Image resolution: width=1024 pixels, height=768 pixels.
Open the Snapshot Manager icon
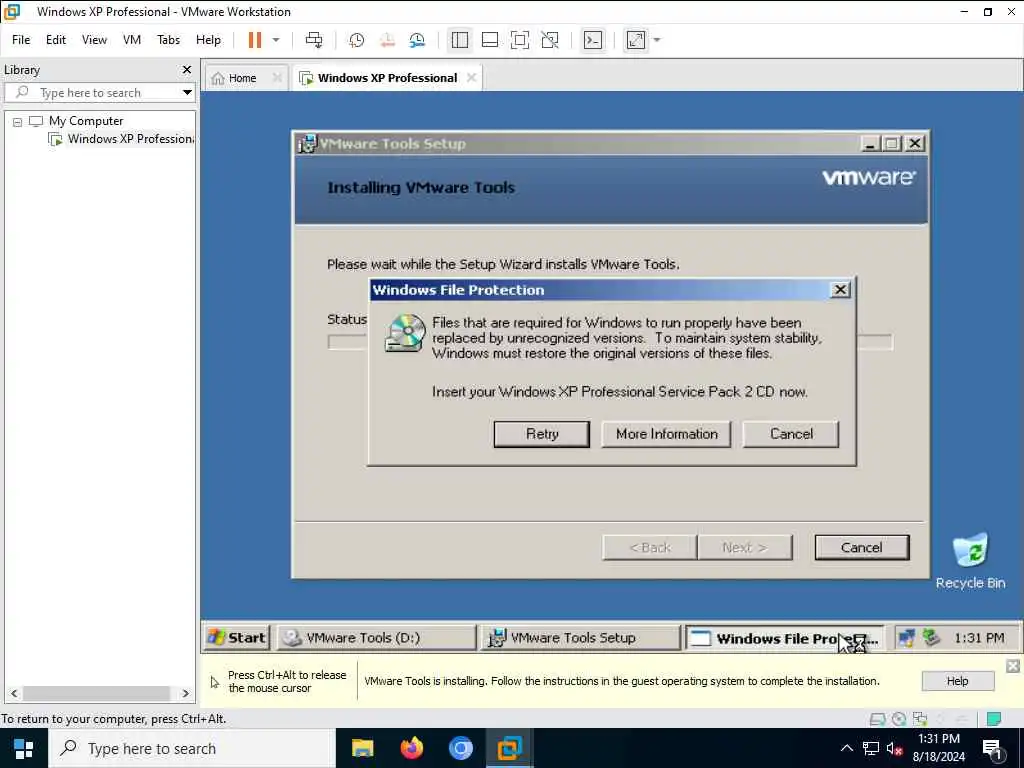pyautogui.click(x=417, y=40)
